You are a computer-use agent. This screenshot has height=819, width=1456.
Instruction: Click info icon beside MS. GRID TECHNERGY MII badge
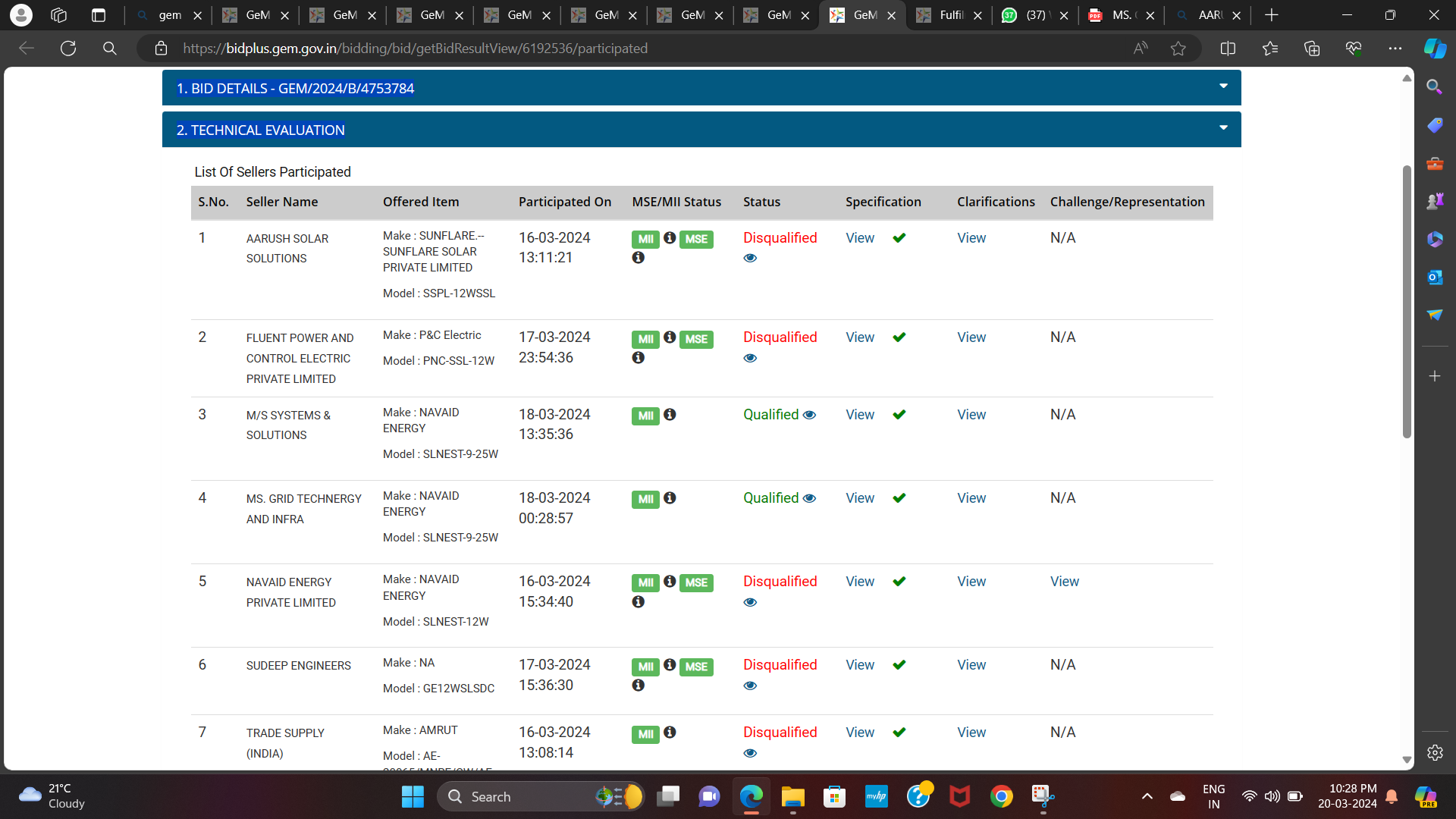point(670,498)
